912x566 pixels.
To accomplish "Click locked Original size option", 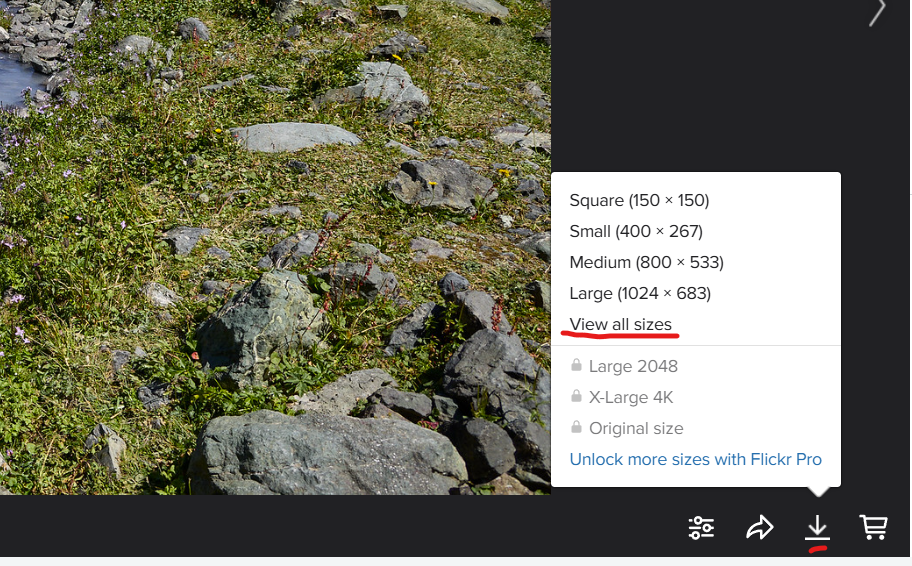I will (x=627, y=428).
